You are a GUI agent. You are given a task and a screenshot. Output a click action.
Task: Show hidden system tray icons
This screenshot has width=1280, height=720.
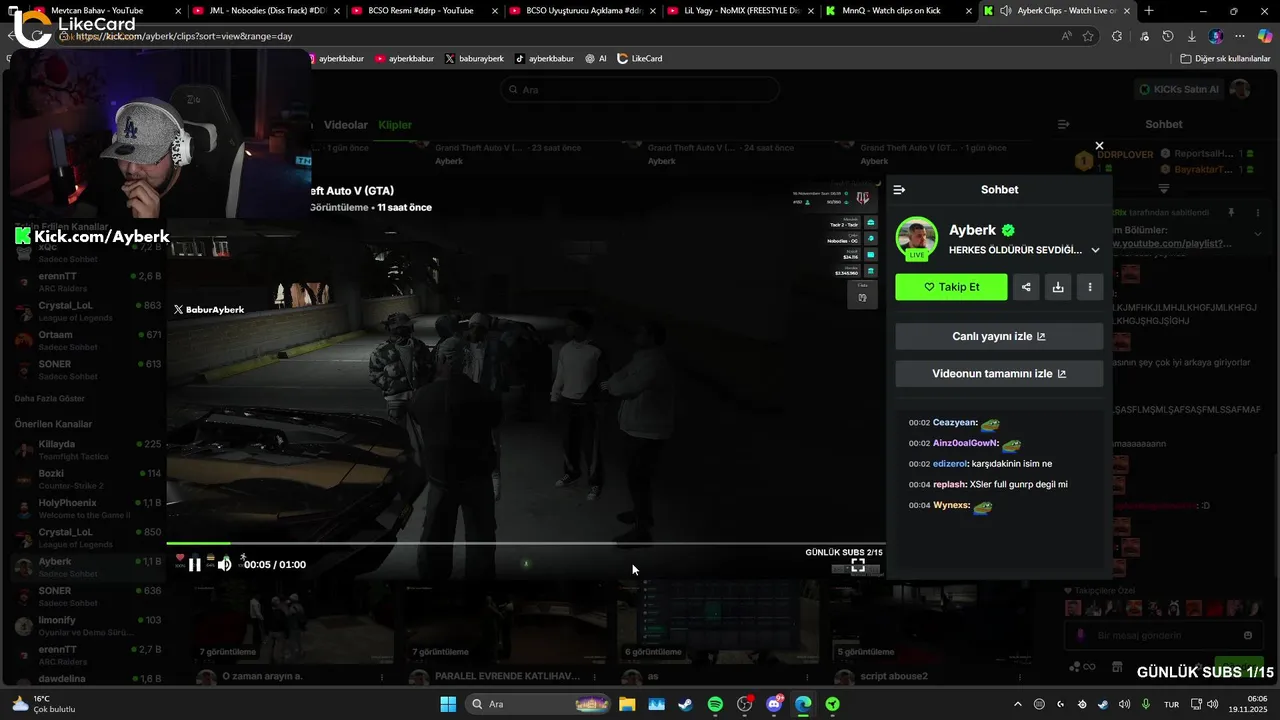click(1018, 704)
